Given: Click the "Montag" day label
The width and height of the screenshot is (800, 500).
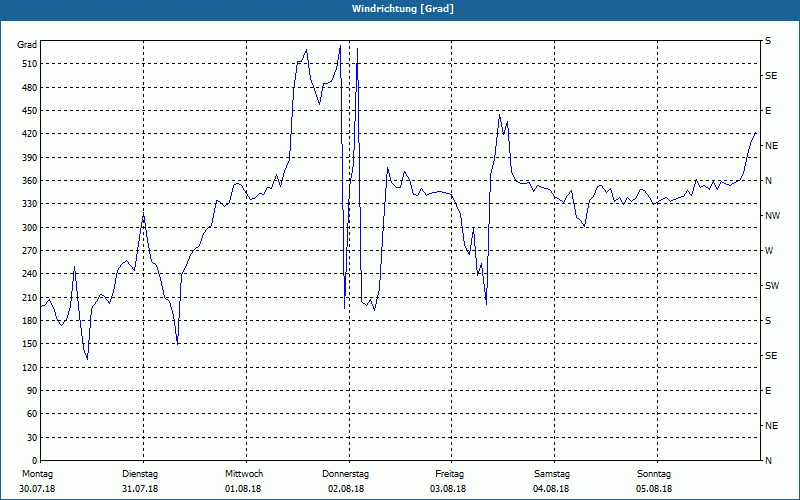Looking at the screenshot, I should pos(37,474).
